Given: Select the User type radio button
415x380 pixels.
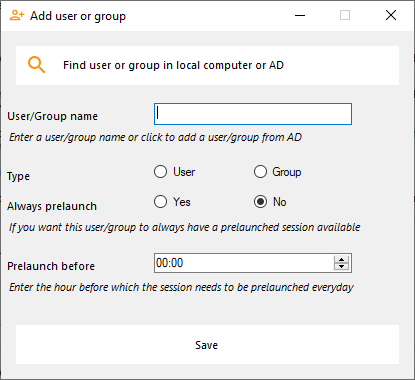Looking at the screenshot, I should [161, 172].
